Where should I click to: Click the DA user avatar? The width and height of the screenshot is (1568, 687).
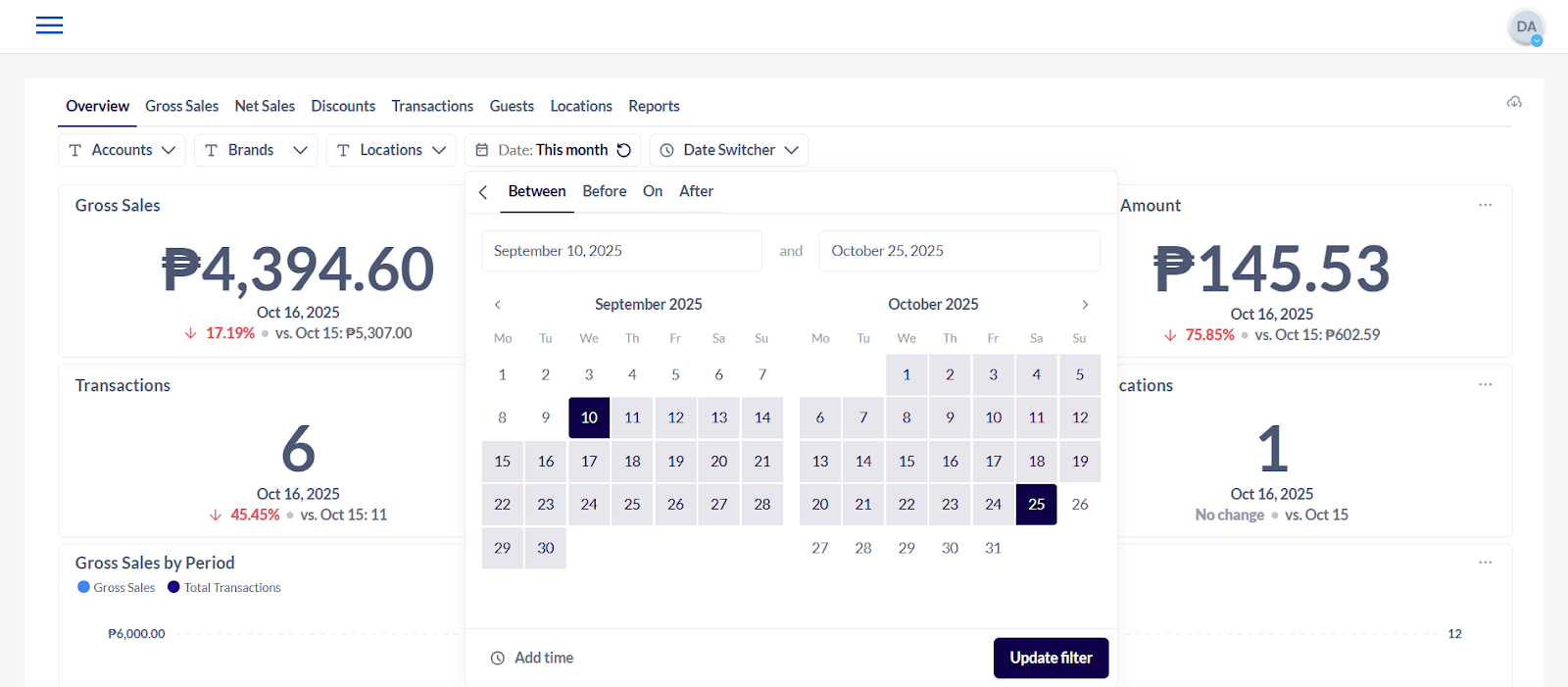pos(1526,27)
